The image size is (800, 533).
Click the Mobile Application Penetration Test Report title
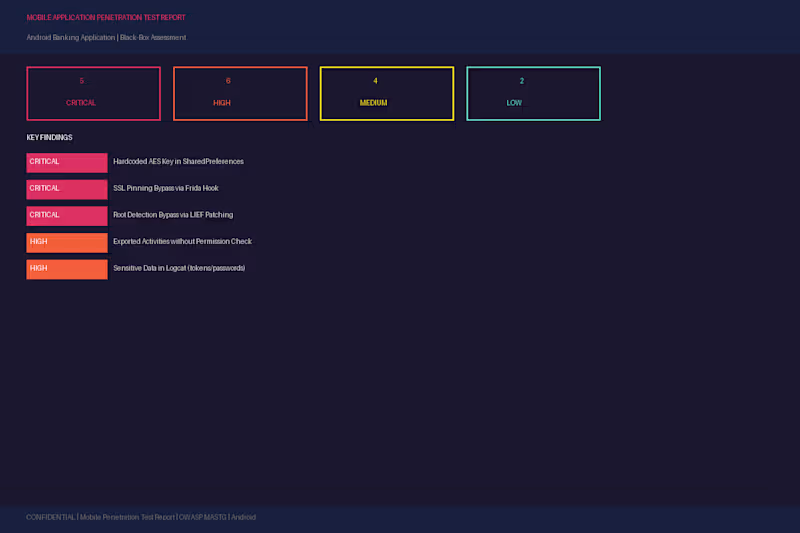pos(106,17)
